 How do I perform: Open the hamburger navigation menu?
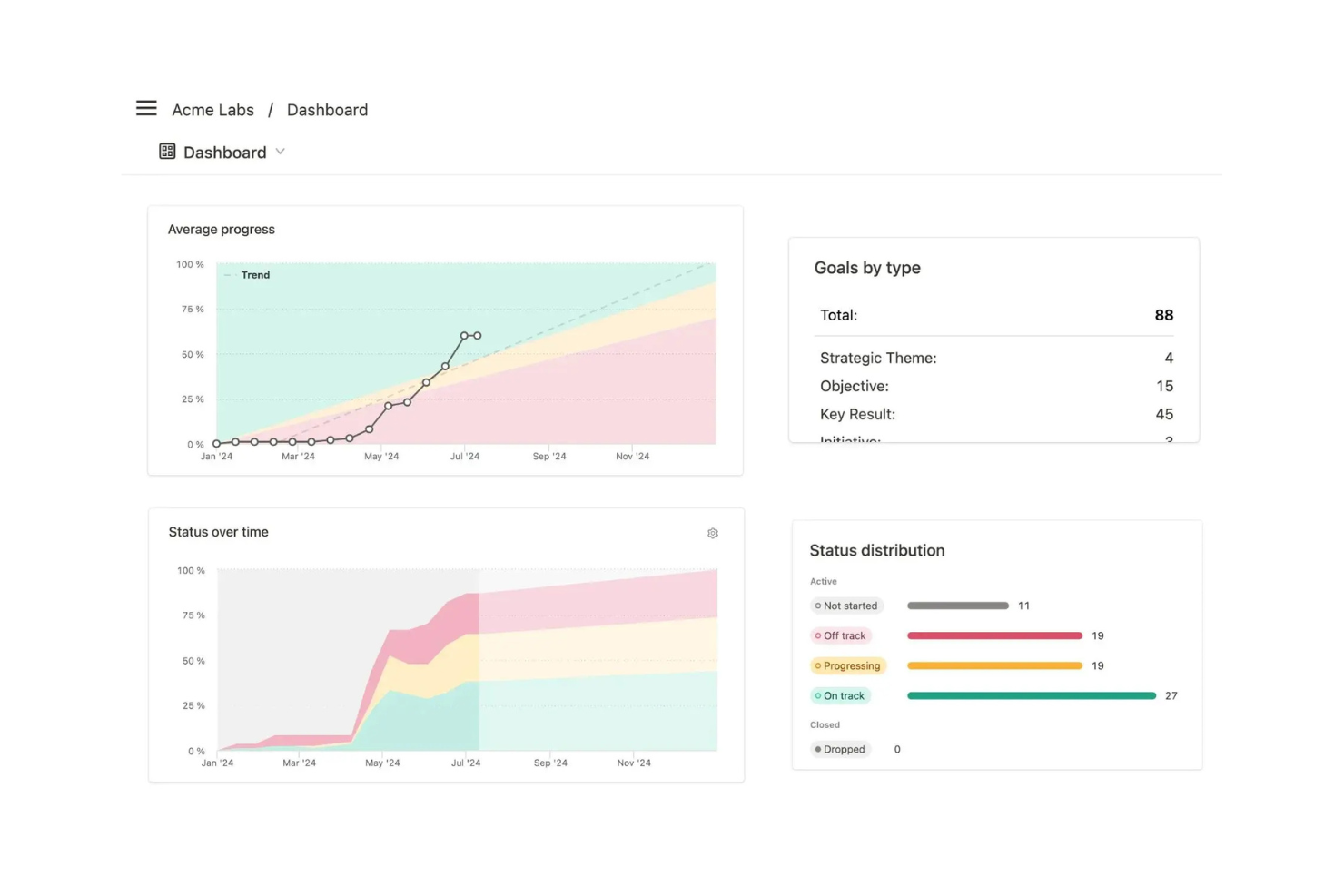click(x=146, y=108)
